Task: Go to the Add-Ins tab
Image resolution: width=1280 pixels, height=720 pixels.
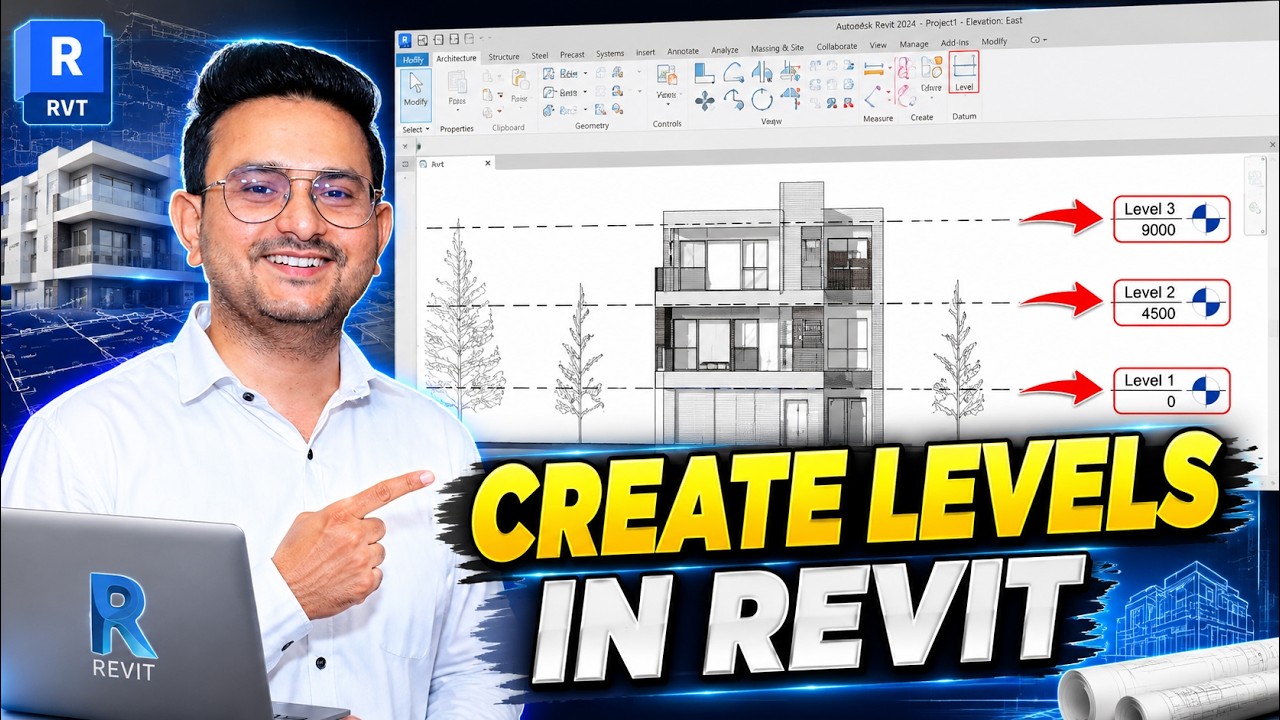Action: click(x=955, y=43)
